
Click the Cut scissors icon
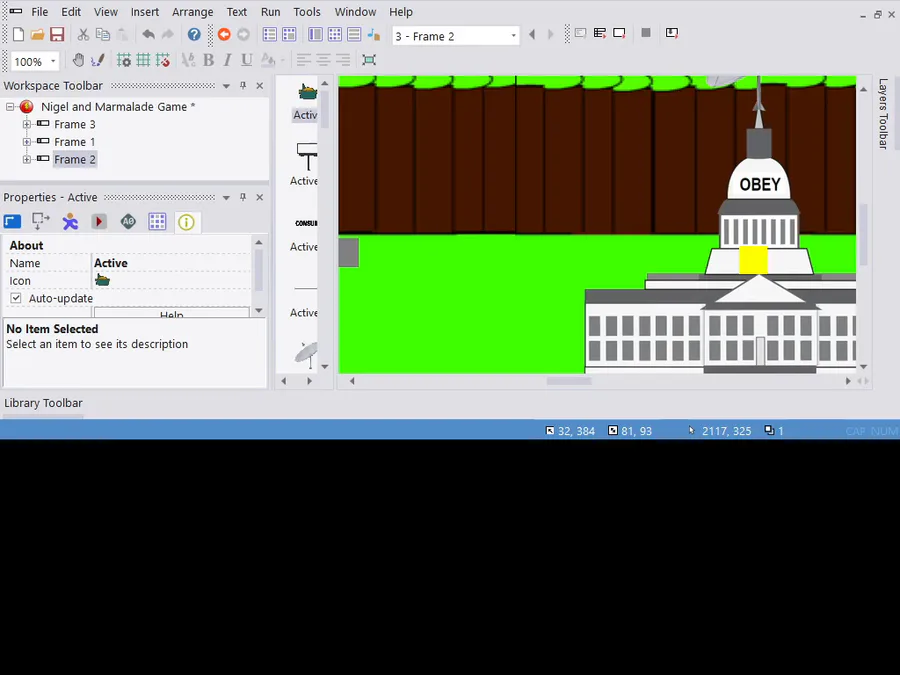click(x=83, y=34)
